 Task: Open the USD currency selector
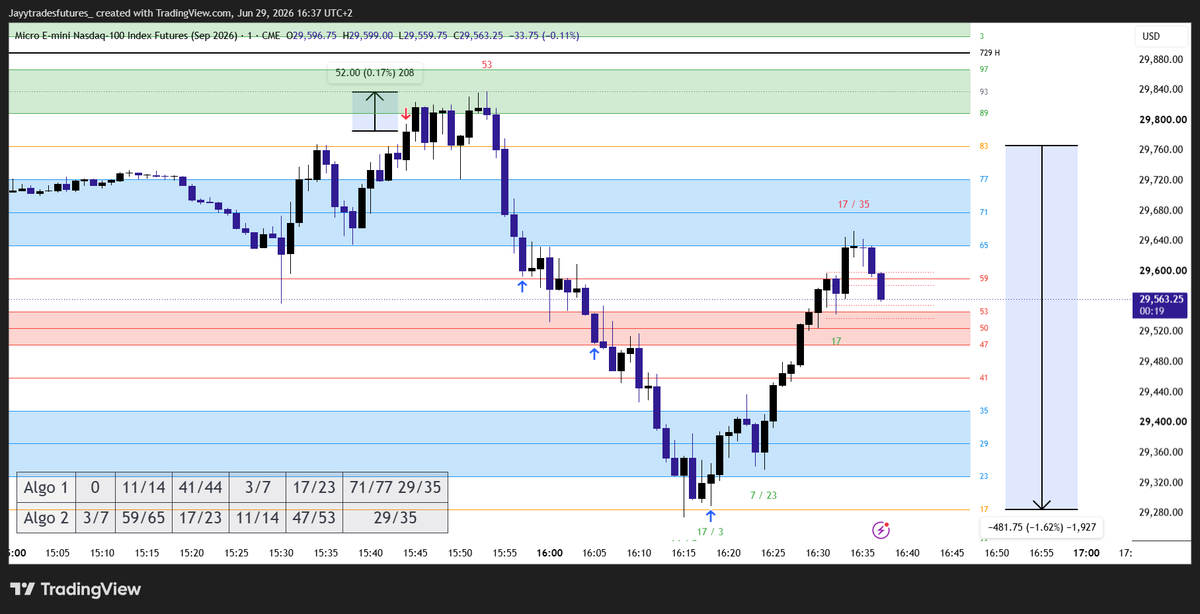click(x=1151, y=37)
